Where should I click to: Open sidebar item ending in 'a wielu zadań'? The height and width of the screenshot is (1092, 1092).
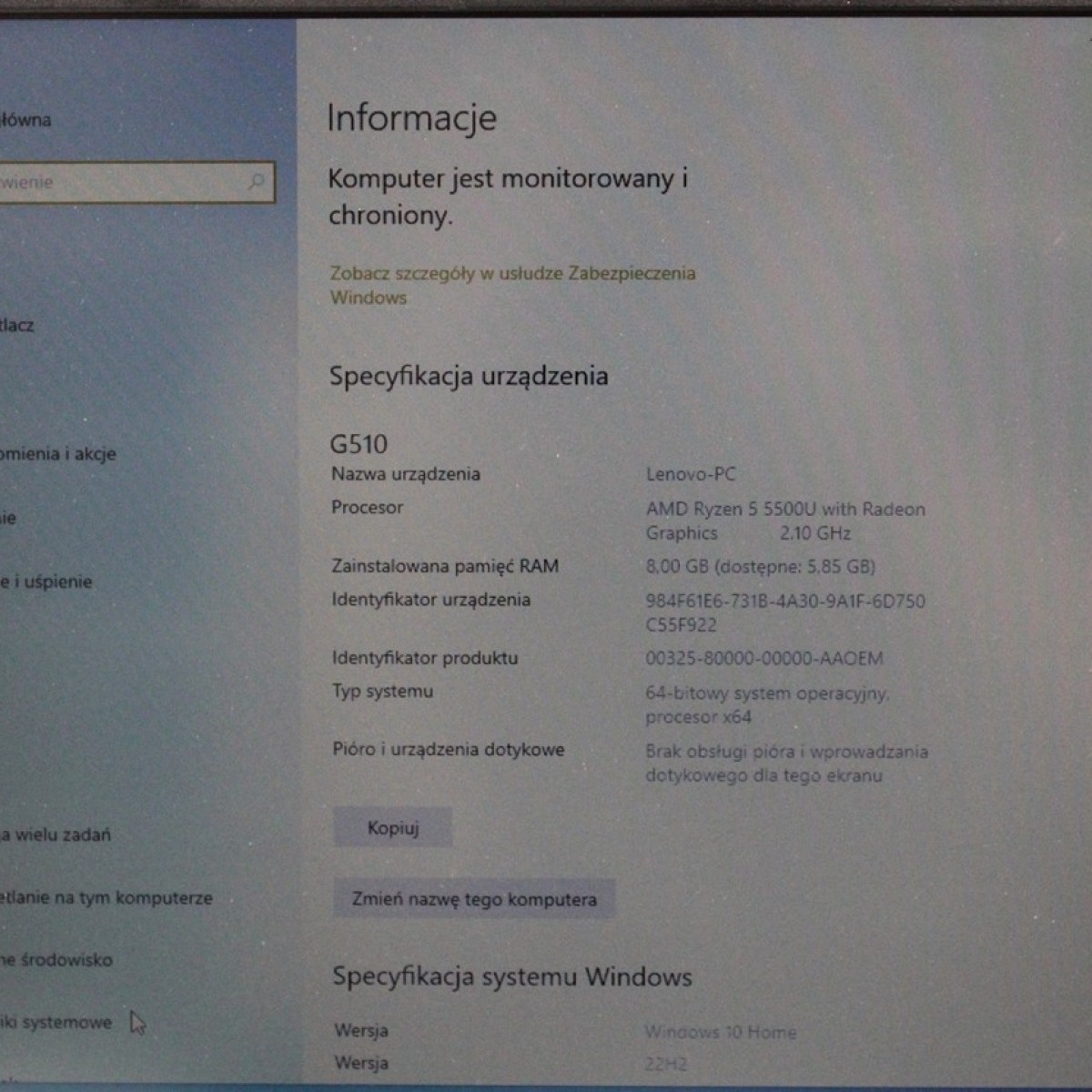coord(56,834)
